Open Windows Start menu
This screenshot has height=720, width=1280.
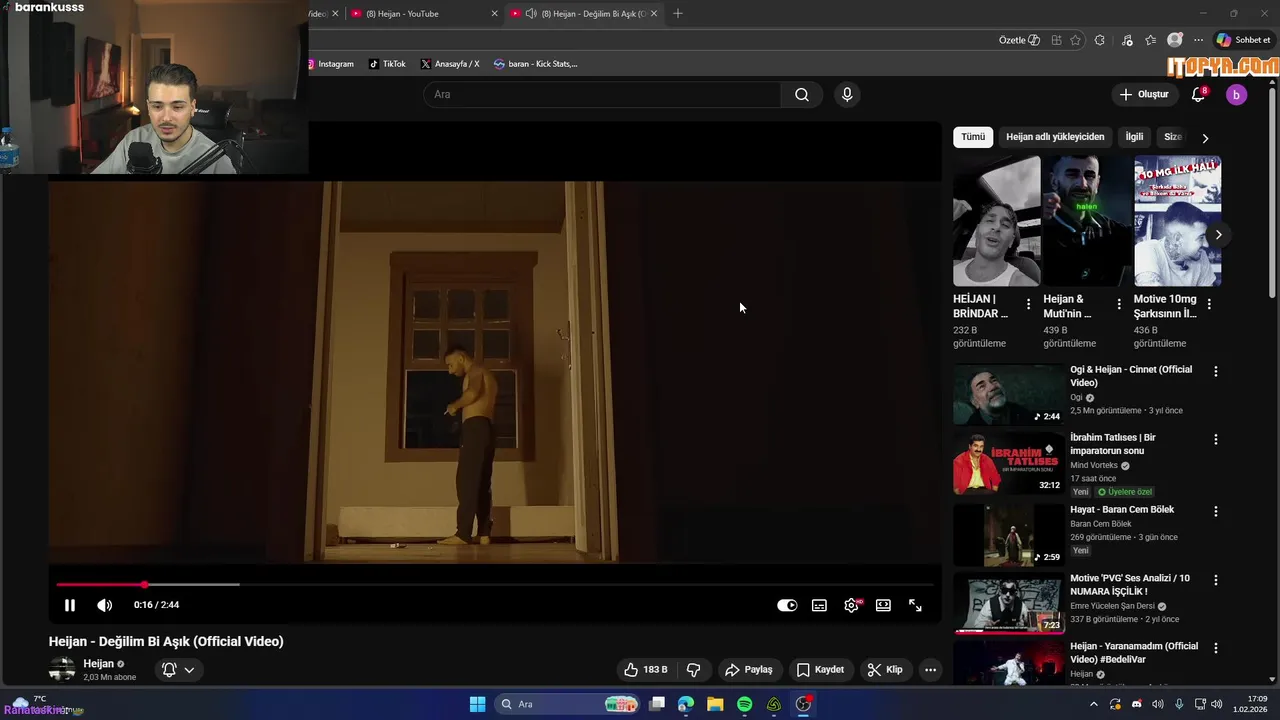(477, 704)
